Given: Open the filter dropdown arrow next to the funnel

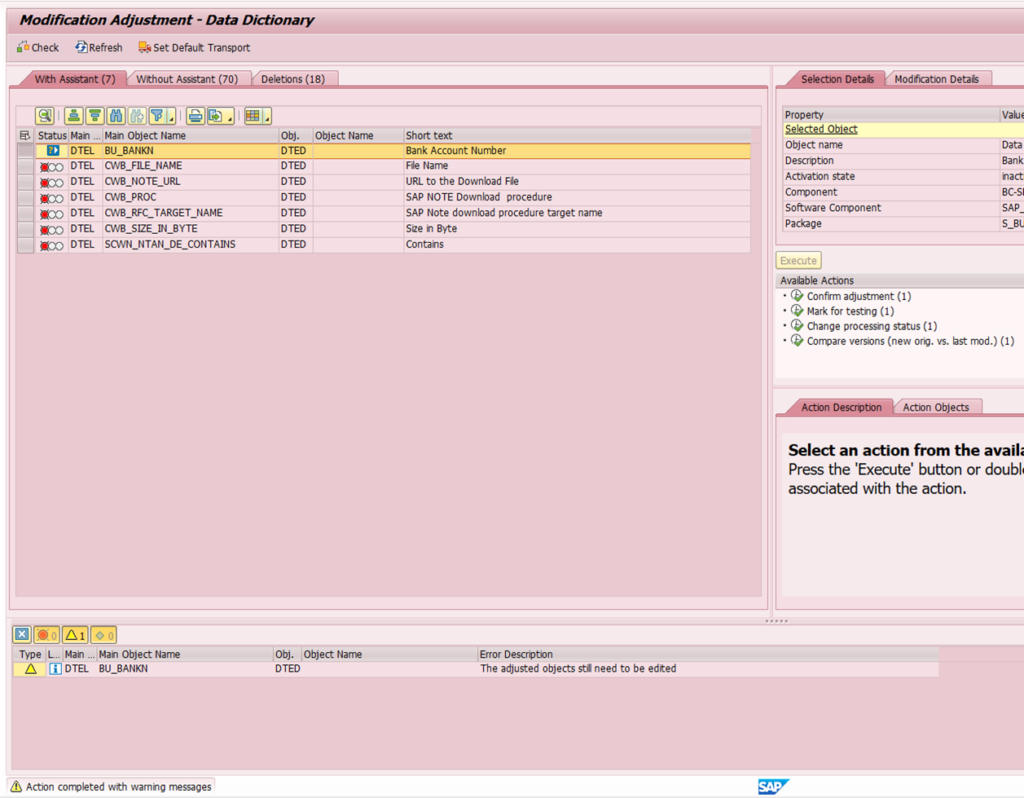Looking at the screenshot, I should [x=171, y=116].
